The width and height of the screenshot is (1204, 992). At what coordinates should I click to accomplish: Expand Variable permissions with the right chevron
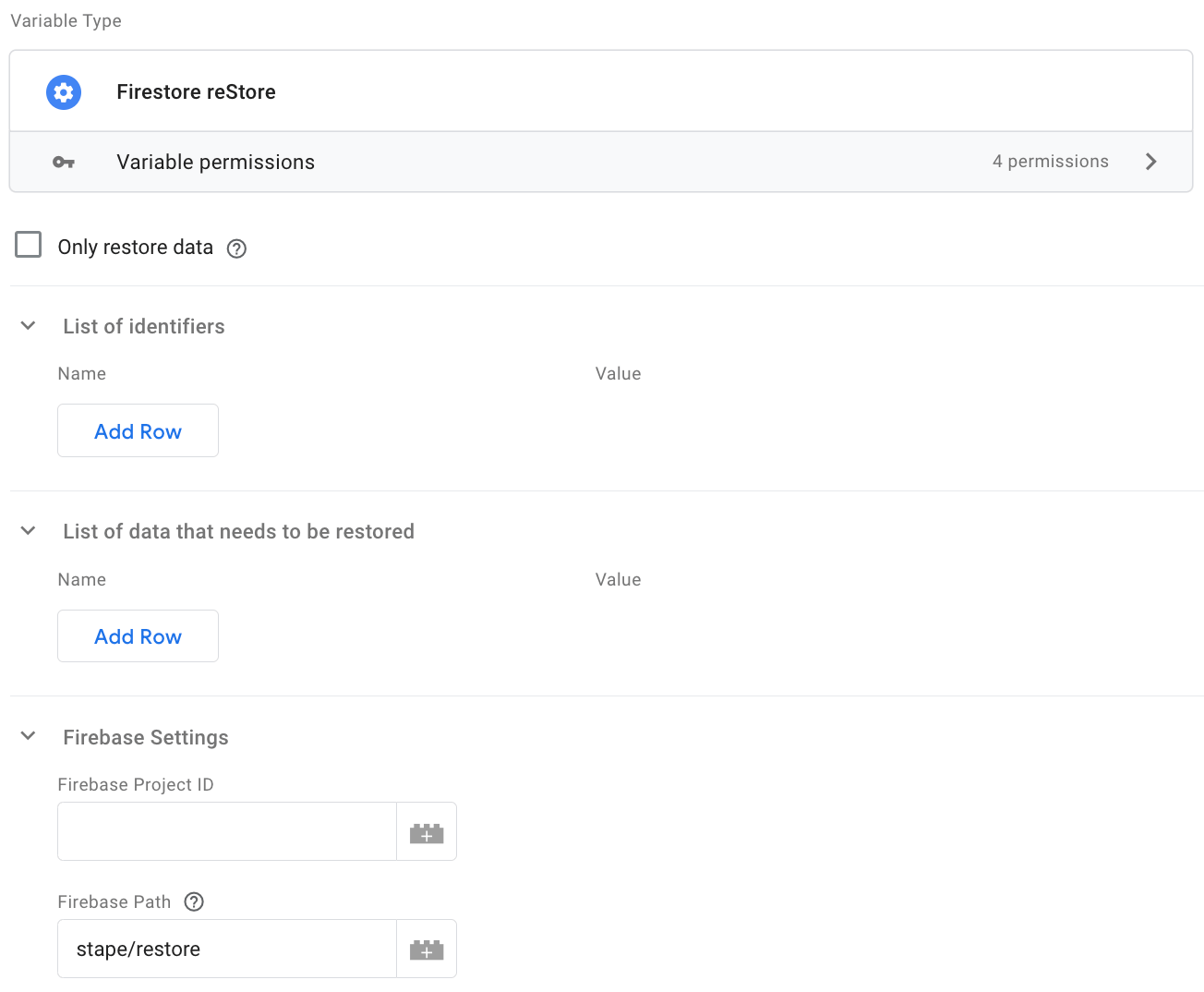pos(1151,162)
